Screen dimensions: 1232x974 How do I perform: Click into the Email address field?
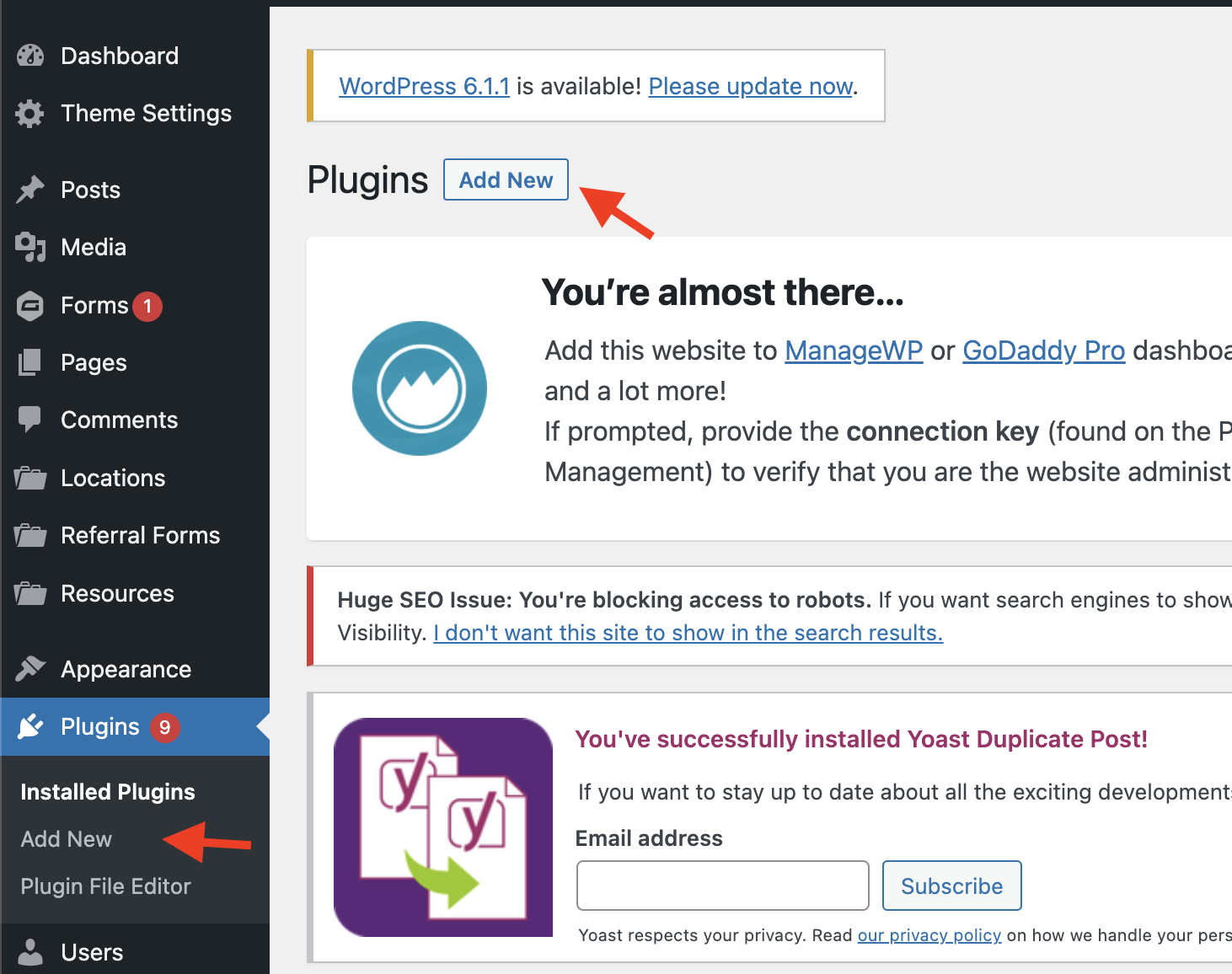point(723,886)
